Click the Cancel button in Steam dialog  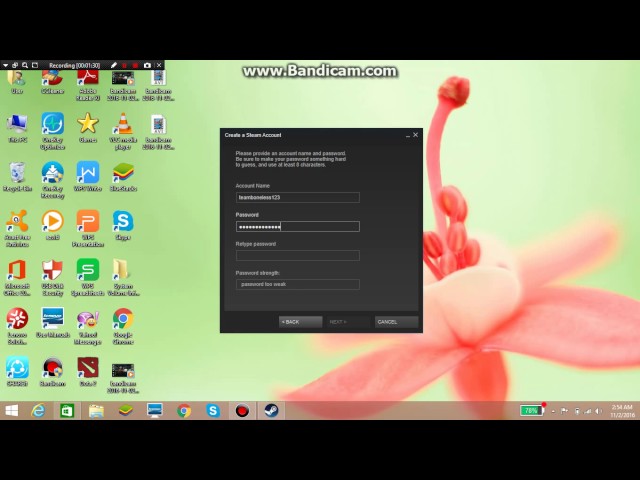(396, 322)
